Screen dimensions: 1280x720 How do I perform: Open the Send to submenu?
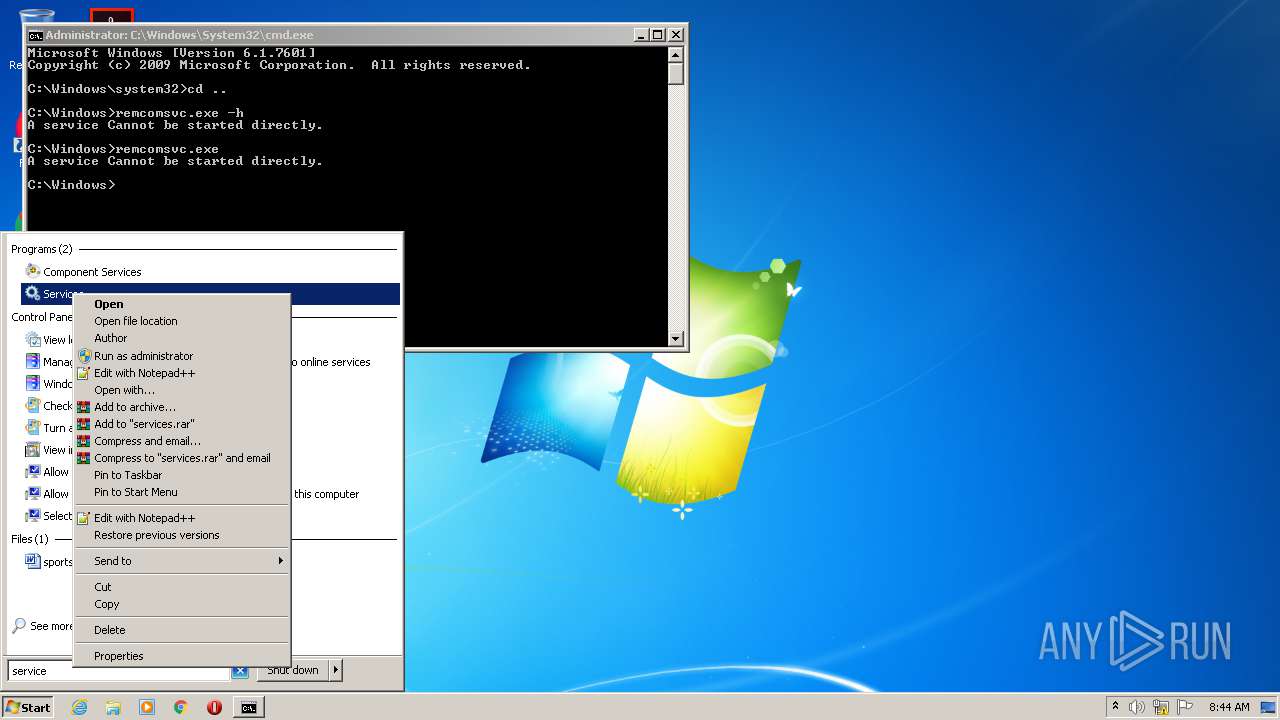182,561
